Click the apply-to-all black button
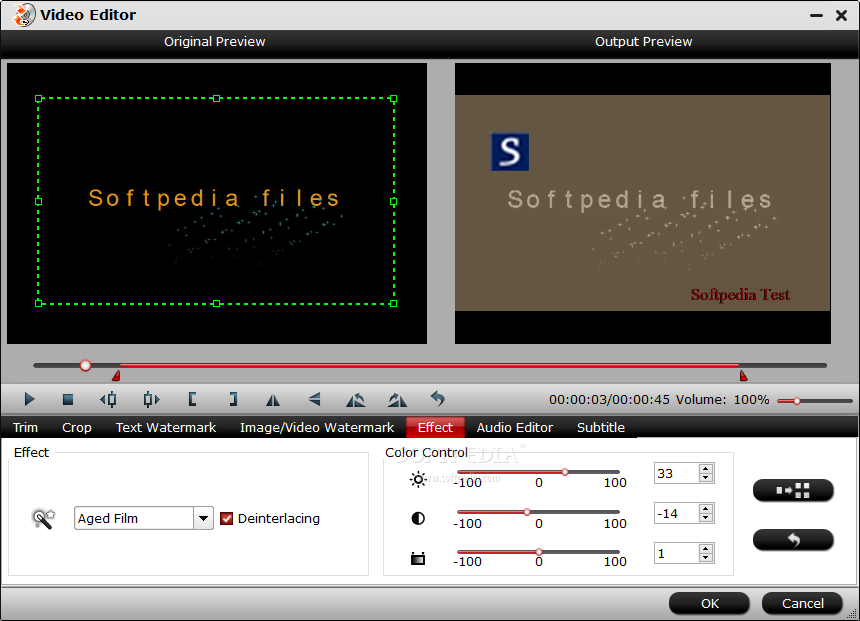This screenshot has width=860, height=621. (793, 490)
